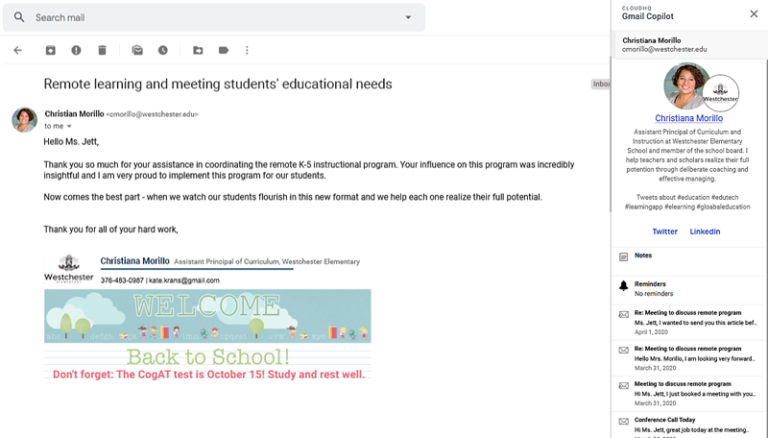Expand search options dropdown arrow

click(408, 18)
